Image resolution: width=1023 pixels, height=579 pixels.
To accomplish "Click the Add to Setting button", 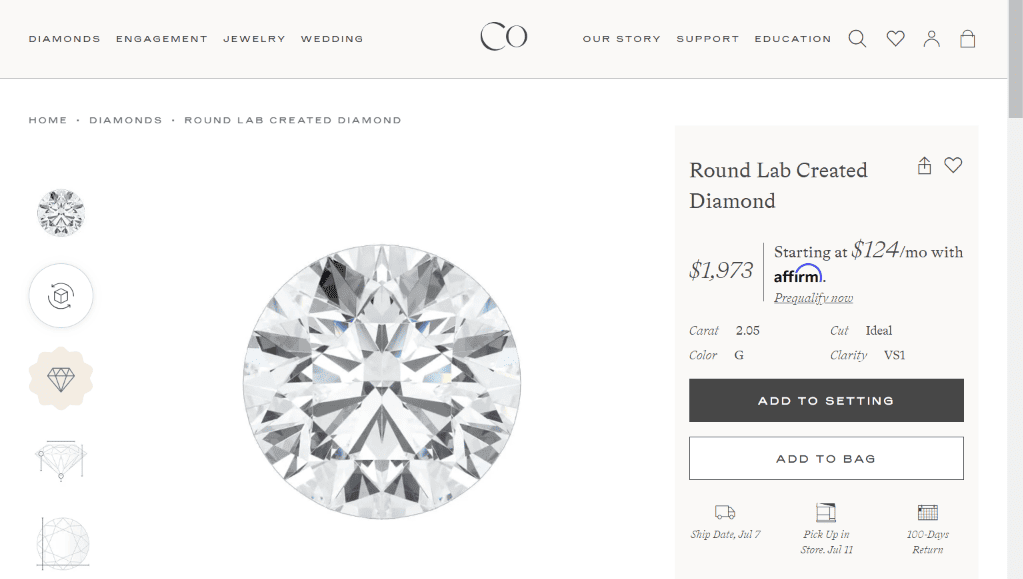I will [x=826, y=401].
